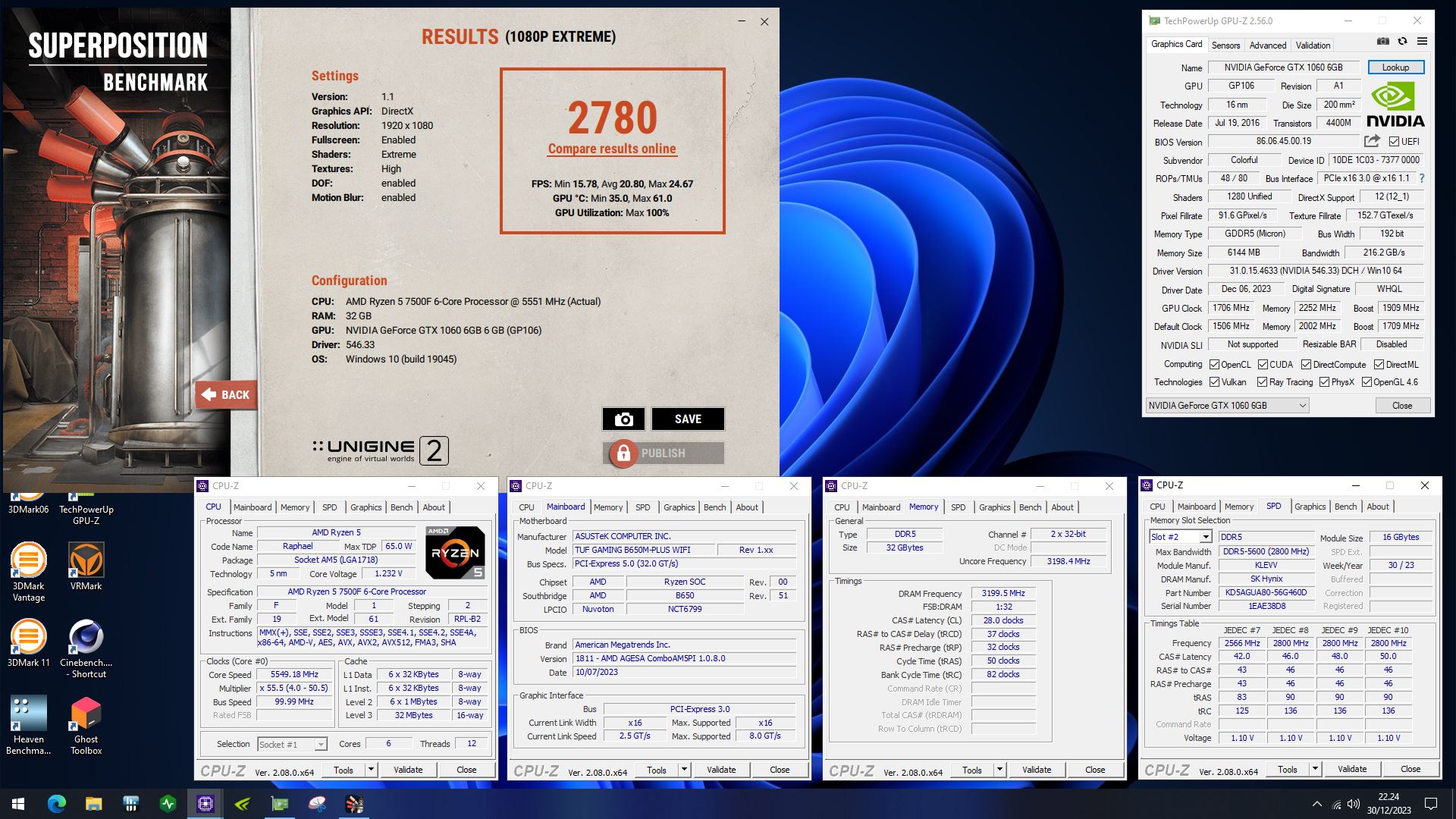Click the Snipping Tool taskbar icon
1456x819 pixels.
(317, 803)
